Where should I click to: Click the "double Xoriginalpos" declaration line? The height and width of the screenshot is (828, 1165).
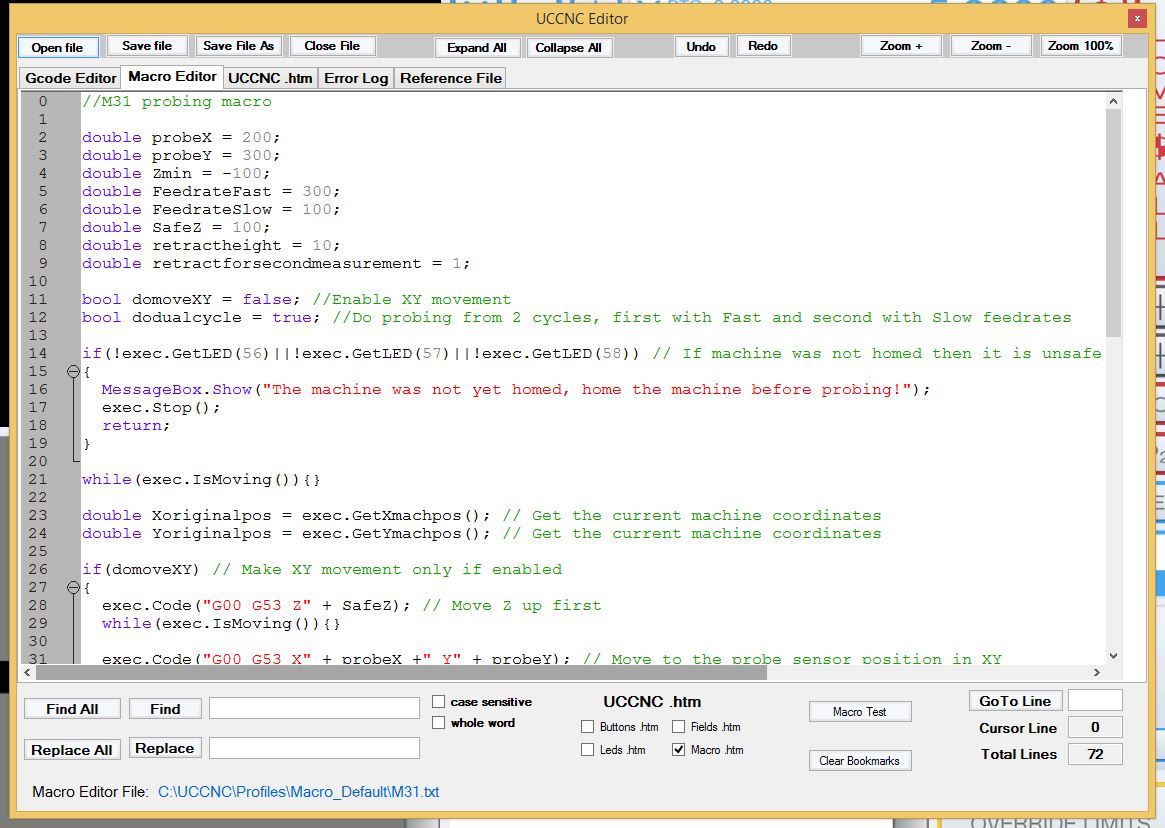click(286, 516)
